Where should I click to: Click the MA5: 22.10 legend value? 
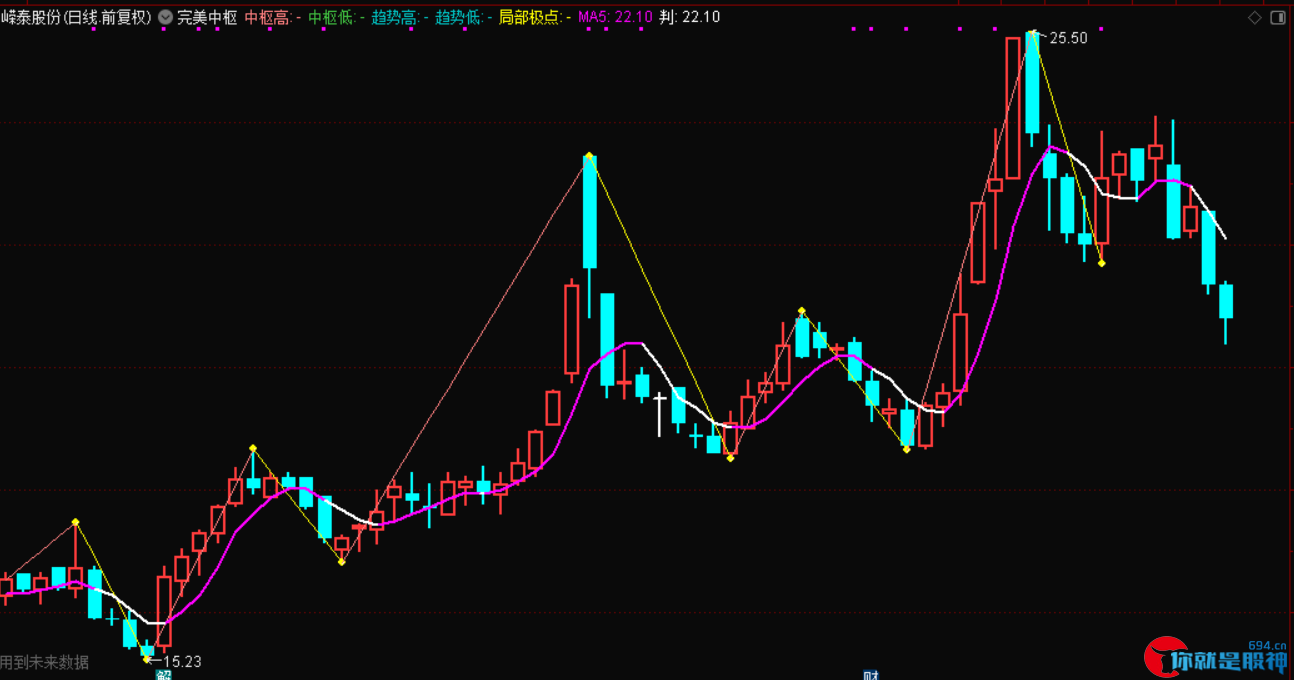[x=615, y=17]
